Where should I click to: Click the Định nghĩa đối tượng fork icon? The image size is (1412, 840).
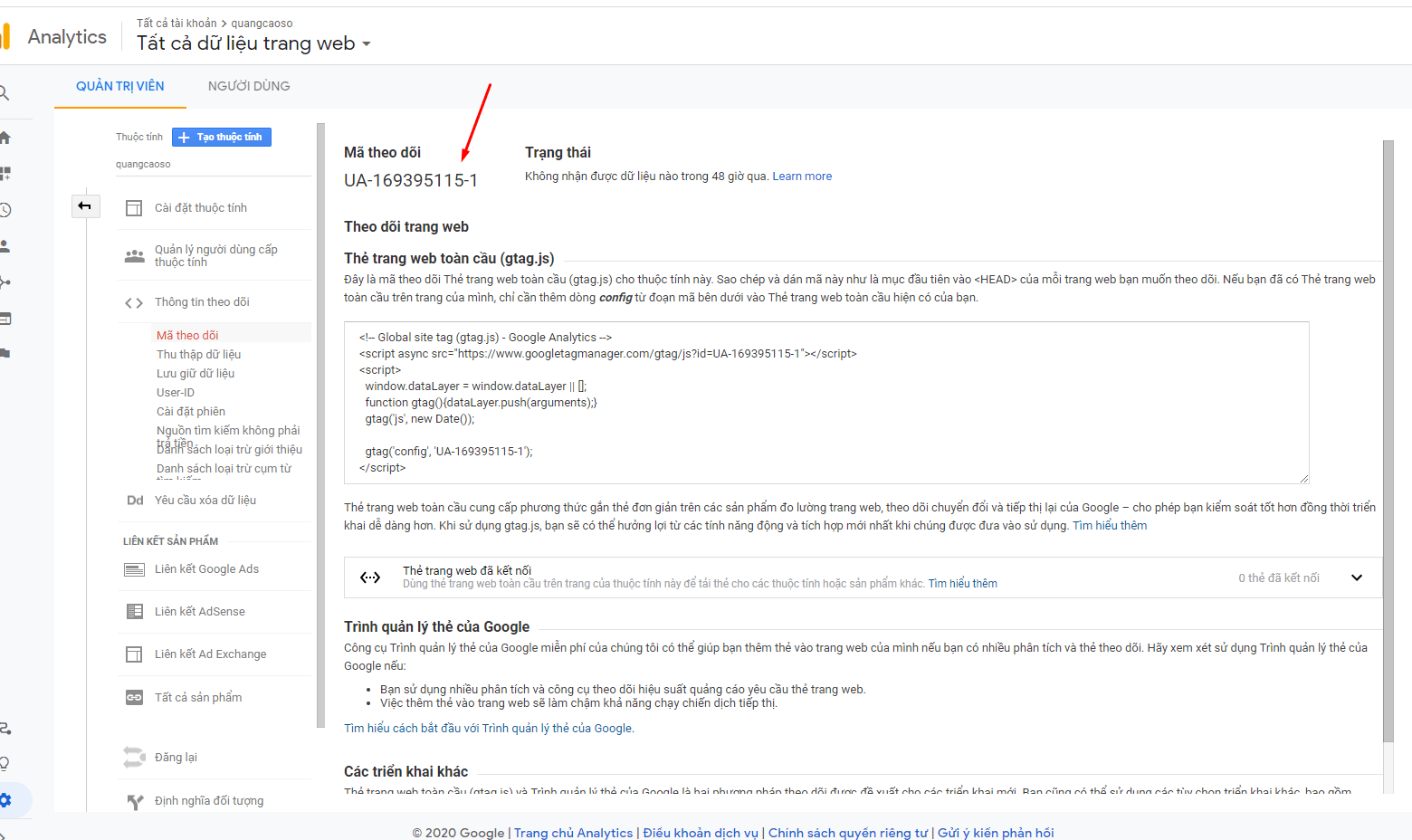[x=135, y=801]
